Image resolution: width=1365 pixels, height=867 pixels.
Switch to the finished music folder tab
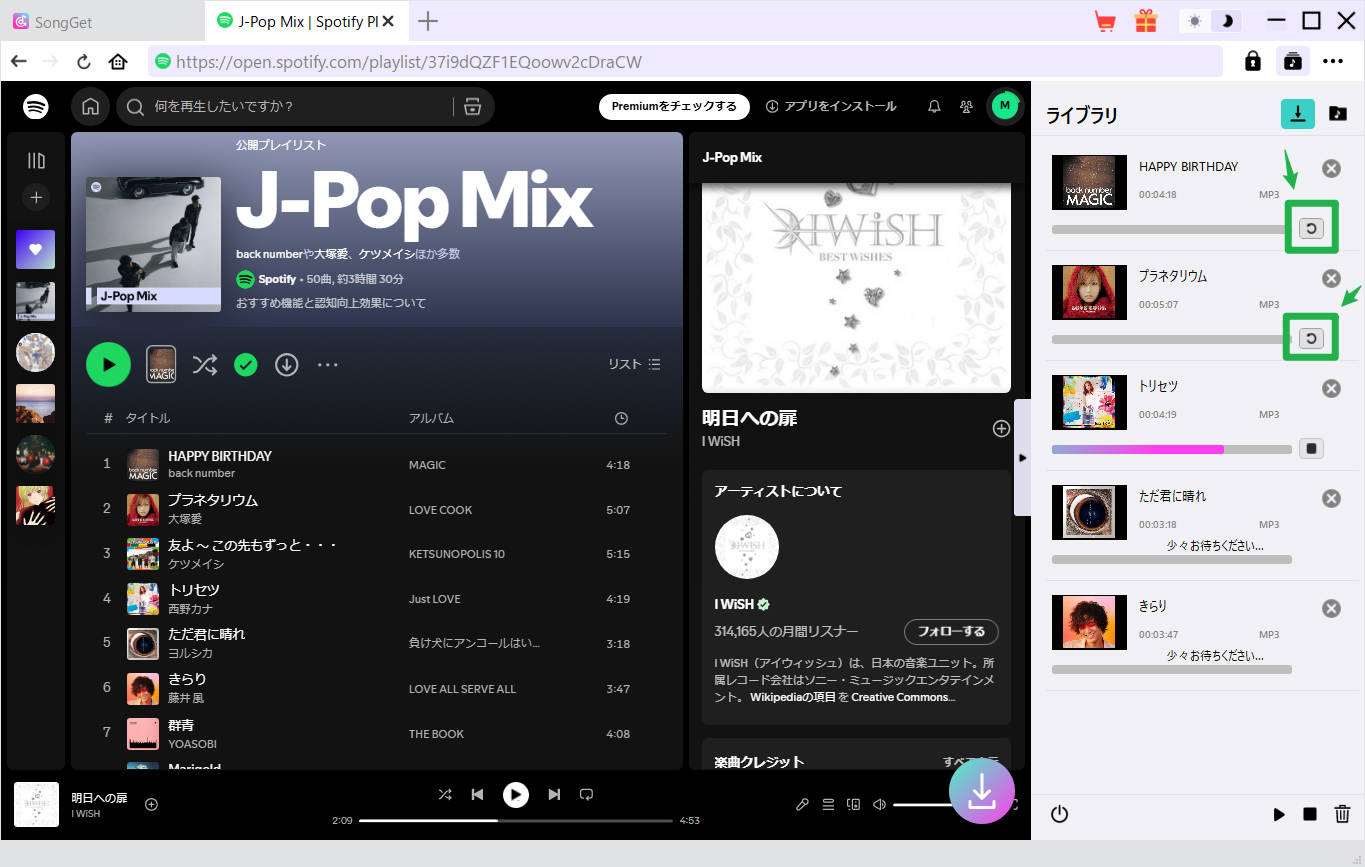coord(1338,114)
